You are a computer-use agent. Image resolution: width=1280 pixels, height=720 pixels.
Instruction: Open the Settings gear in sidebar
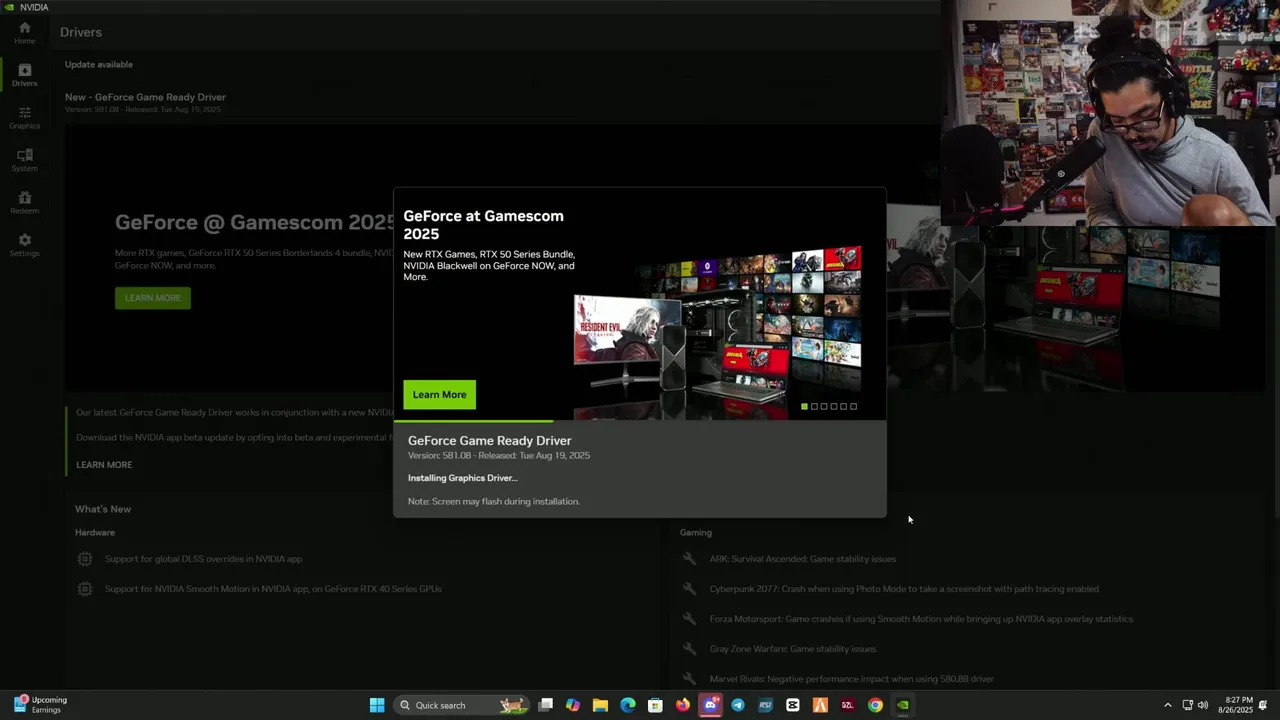click(x=24, y=245)
